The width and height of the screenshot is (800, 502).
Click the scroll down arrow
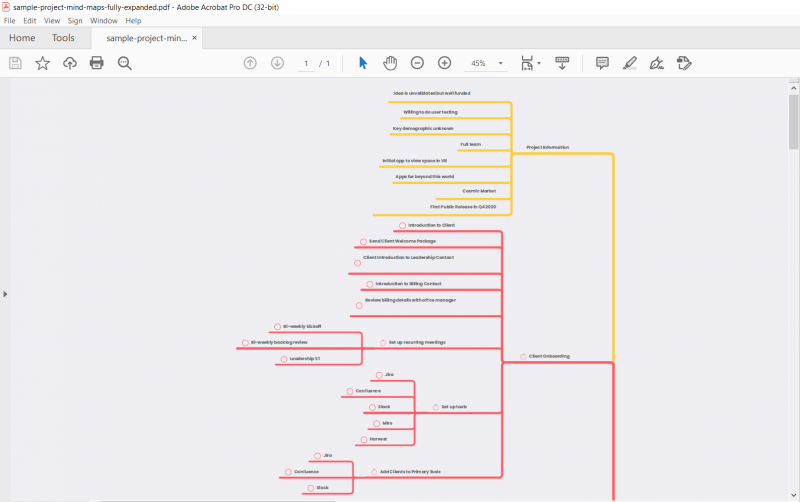[793, 495]
